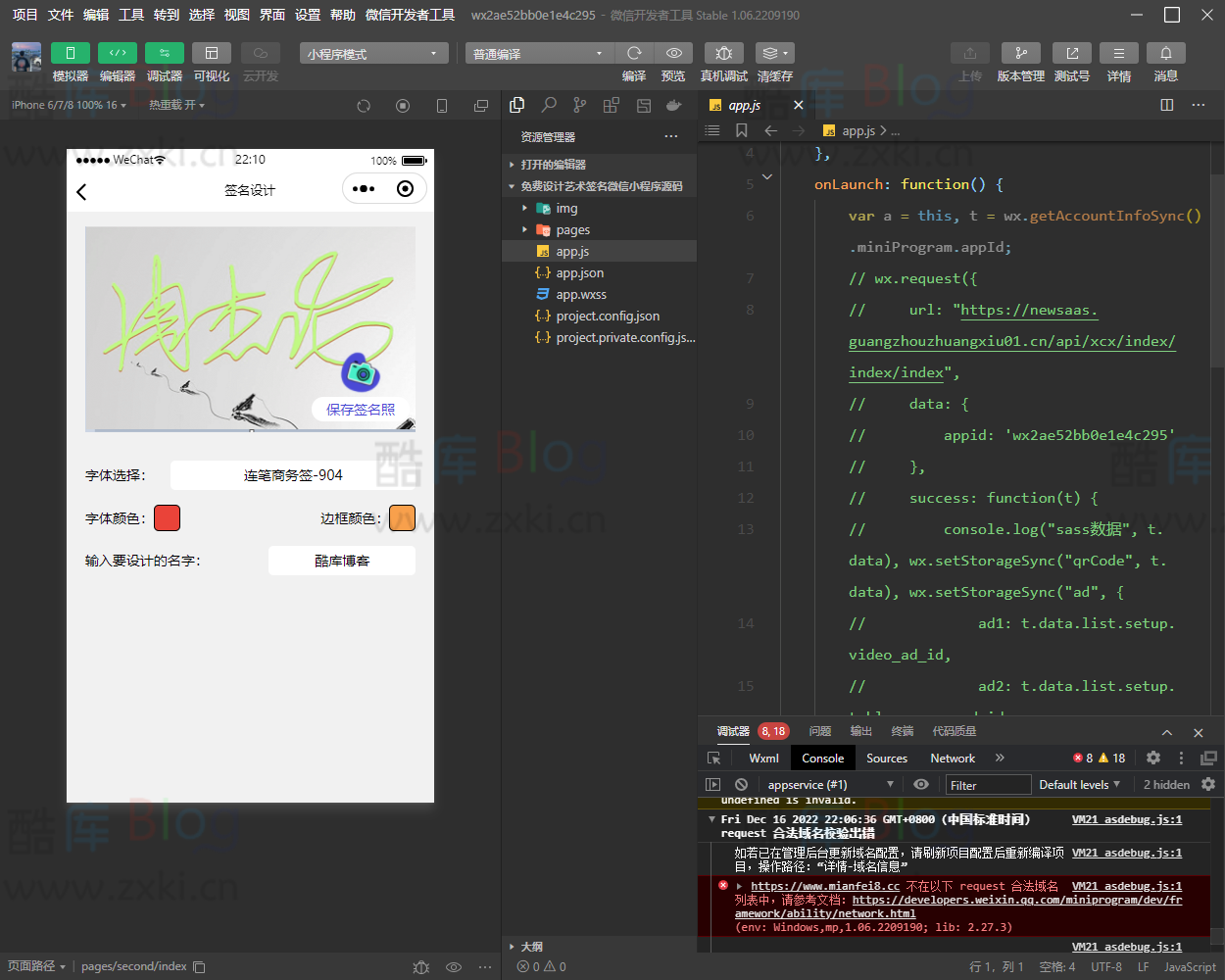Screen dimensions: 1225x980
Task: Expand the pages folder in file tree
Action: [x=572, y=230]
